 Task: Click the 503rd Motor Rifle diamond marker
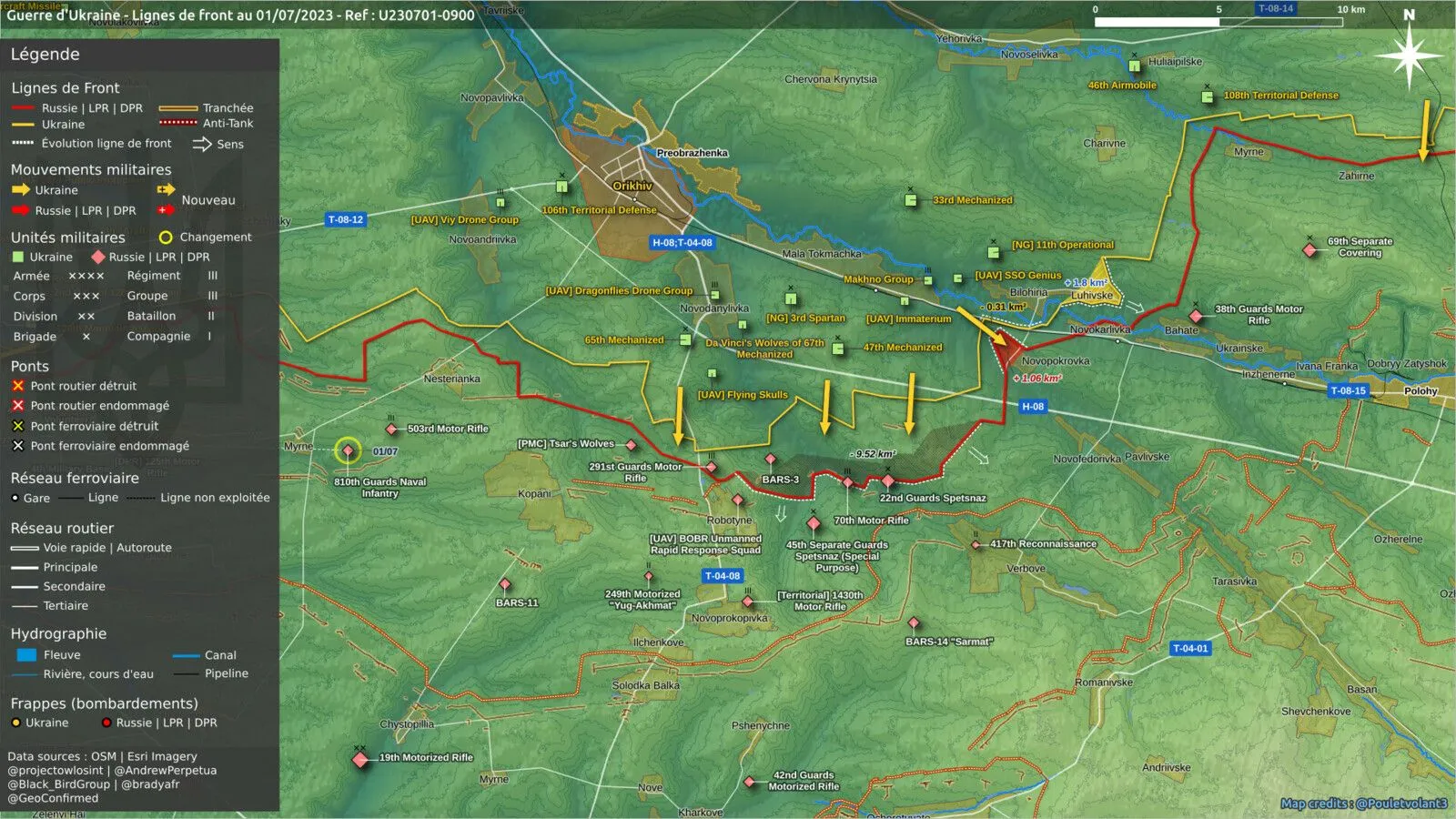tap(391, 429)
